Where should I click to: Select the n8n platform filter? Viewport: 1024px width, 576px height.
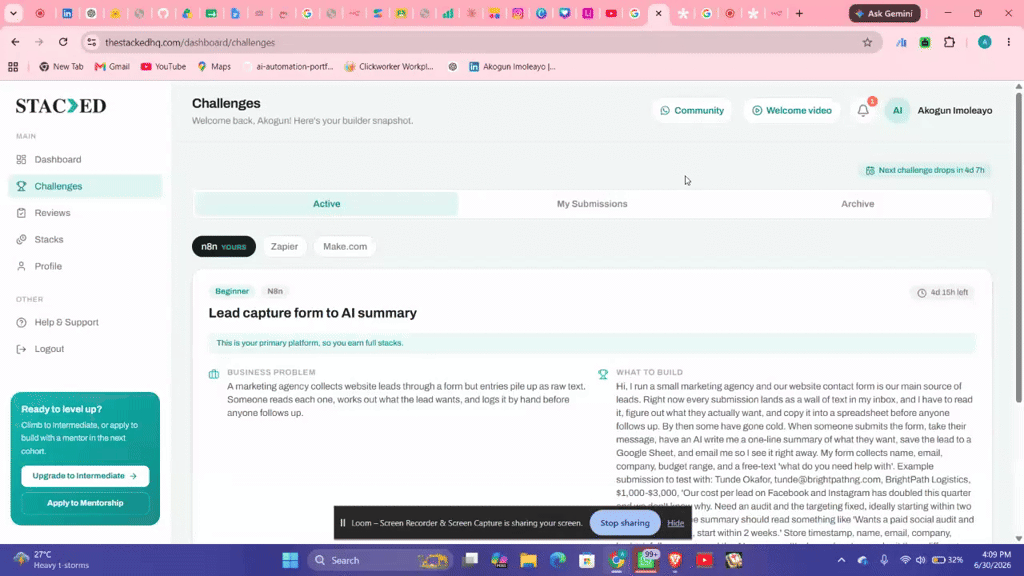click(223, 246)
